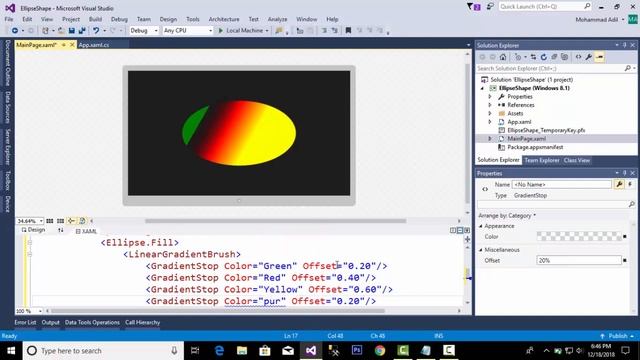Open the Build menu
This screenshot has height=360, width=640.
(x=95, y=19)
